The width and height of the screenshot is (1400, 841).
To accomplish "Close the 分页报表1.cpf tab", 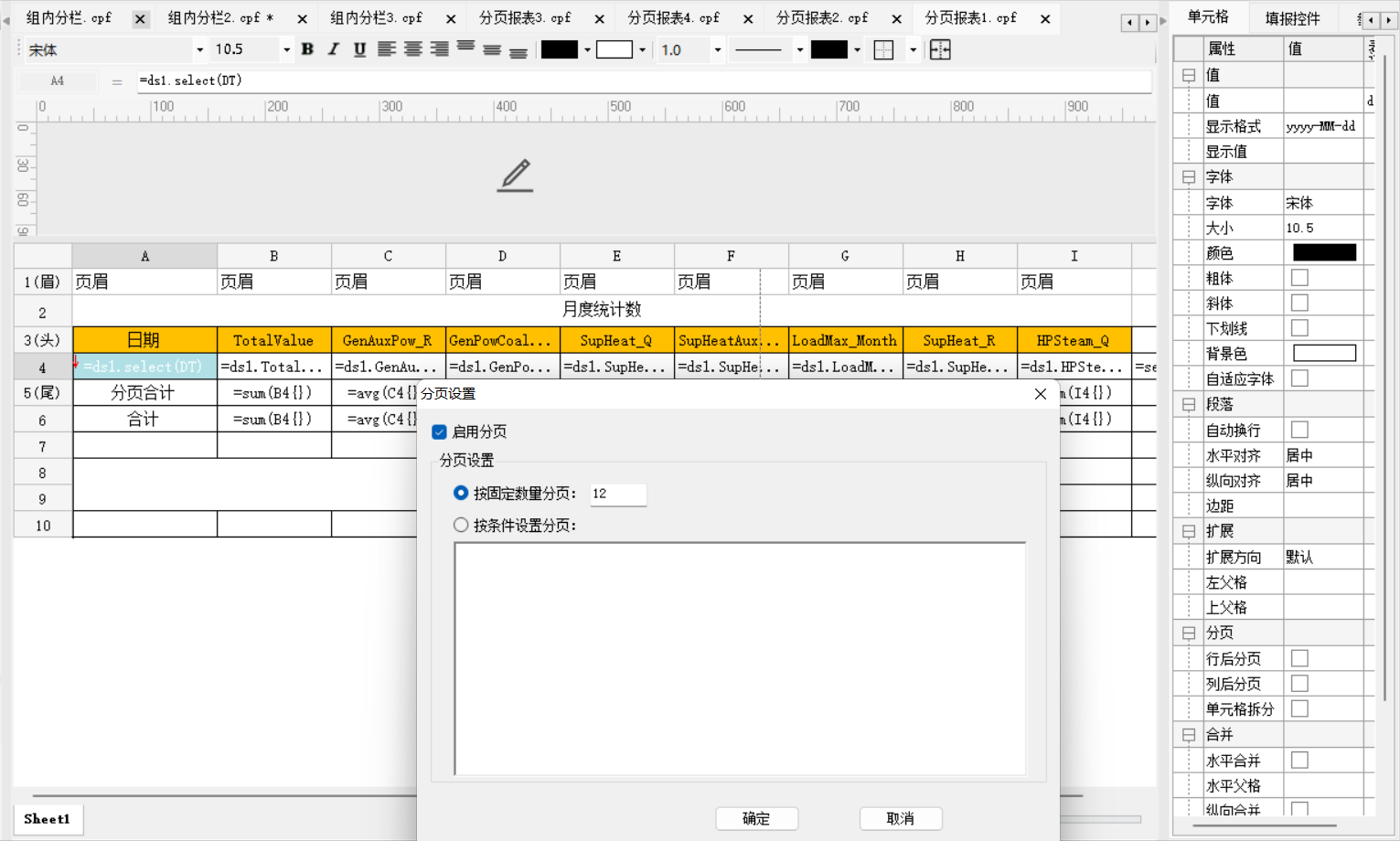I will (1045, 18).
